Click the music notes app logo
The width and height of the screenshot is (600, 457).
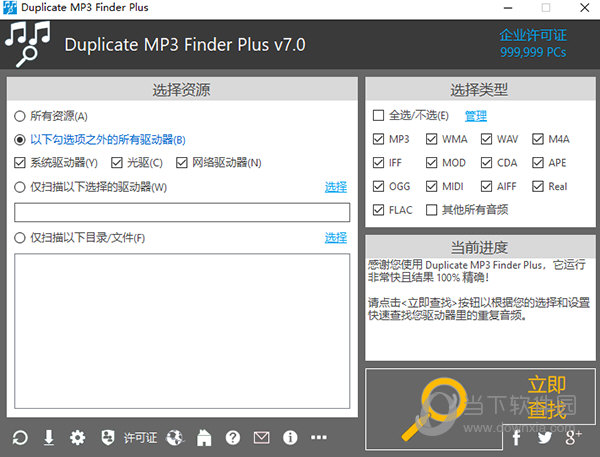tap(28, 44)
